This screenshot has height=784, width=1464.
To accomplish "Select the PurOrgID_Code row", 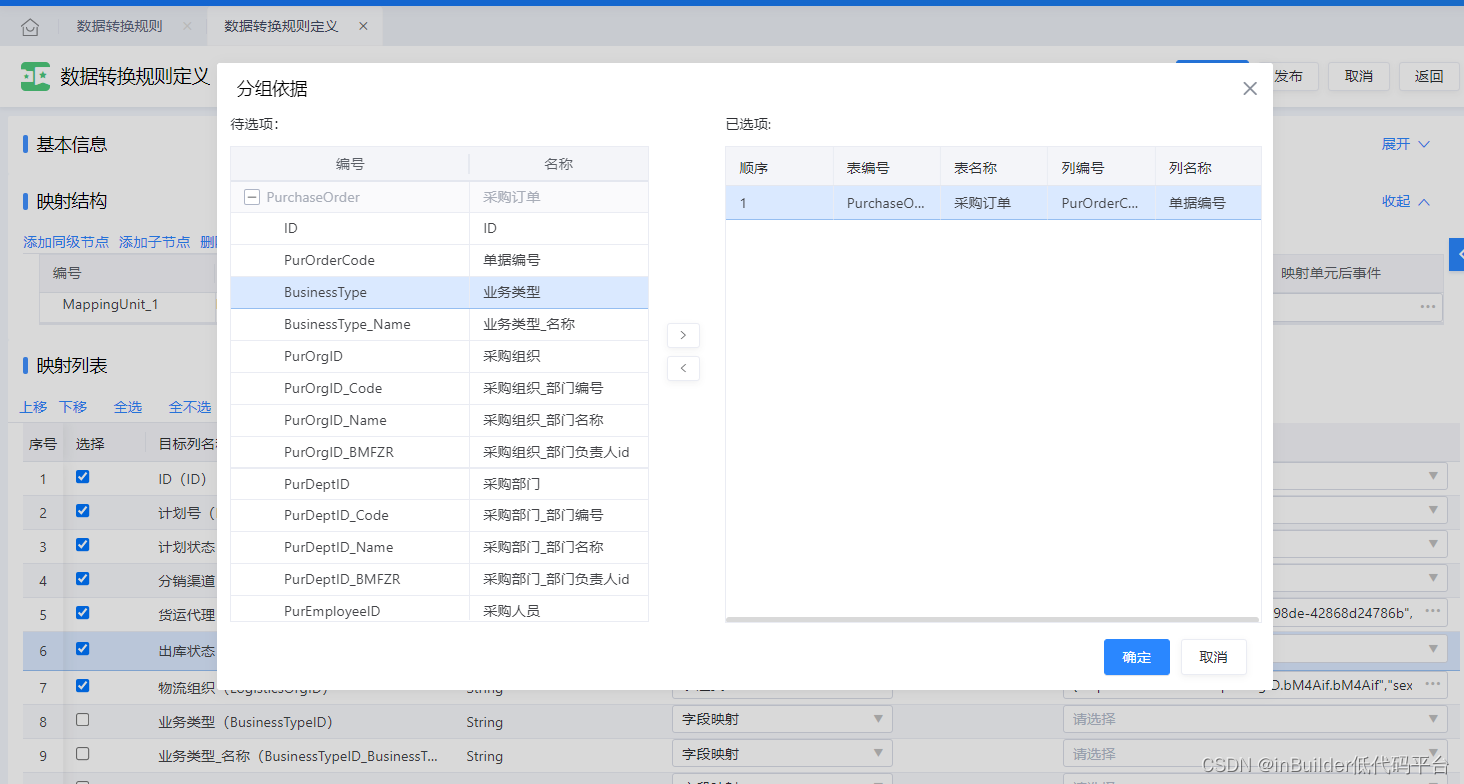I will tap(439, 388).
